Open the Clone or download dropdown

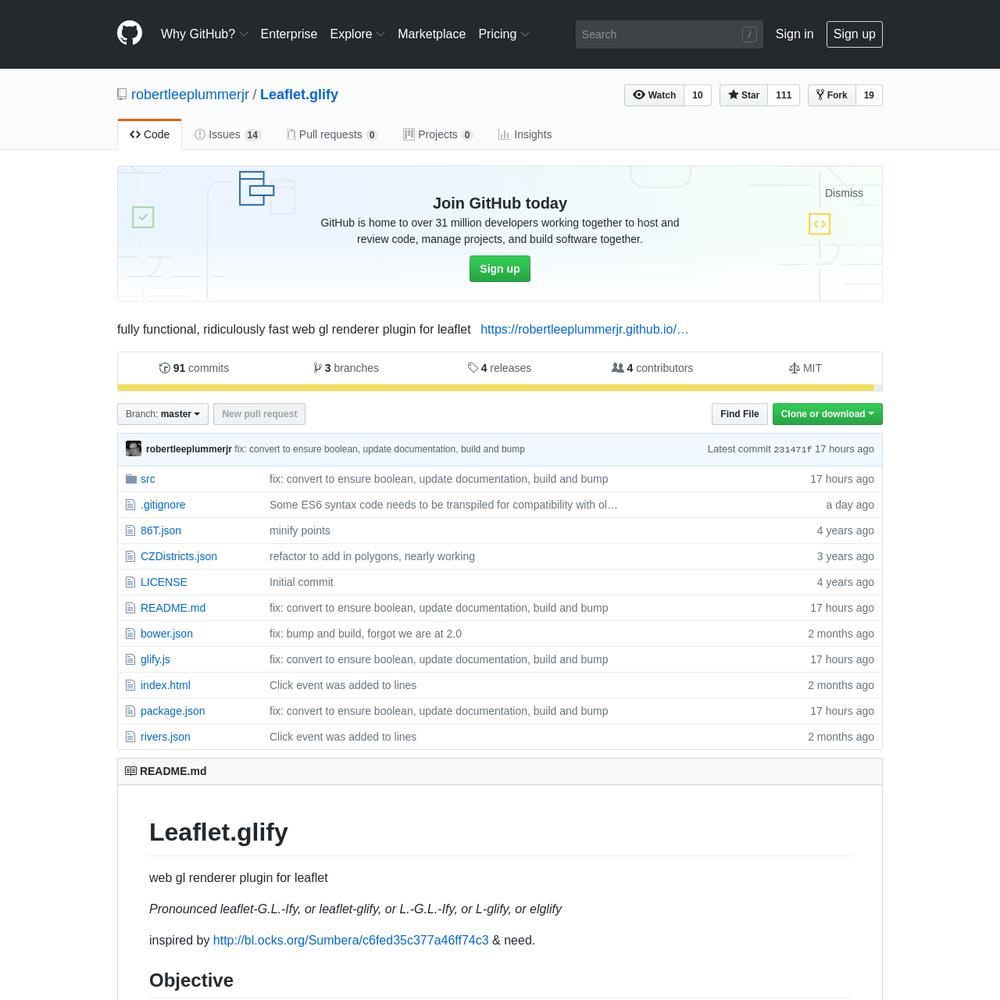827,414
